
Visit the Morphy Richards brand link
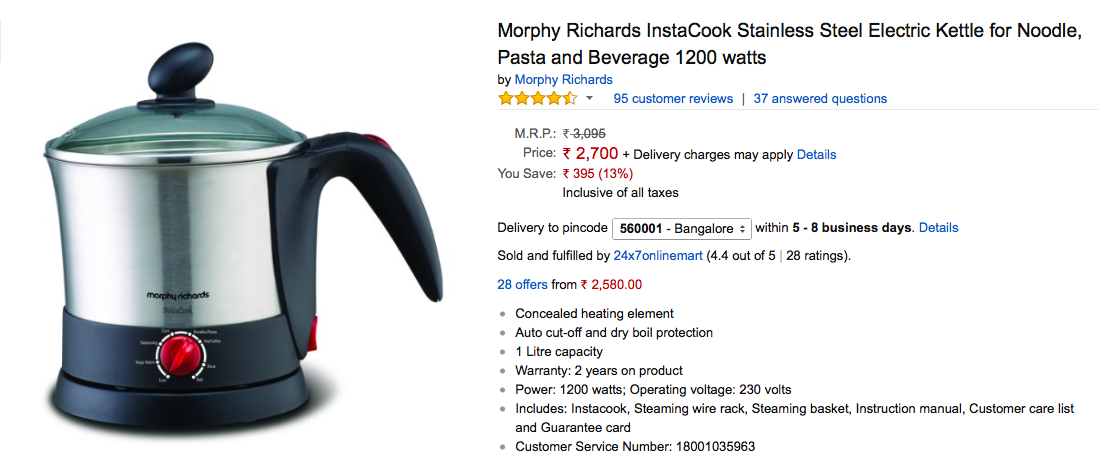tap(563, 79)
